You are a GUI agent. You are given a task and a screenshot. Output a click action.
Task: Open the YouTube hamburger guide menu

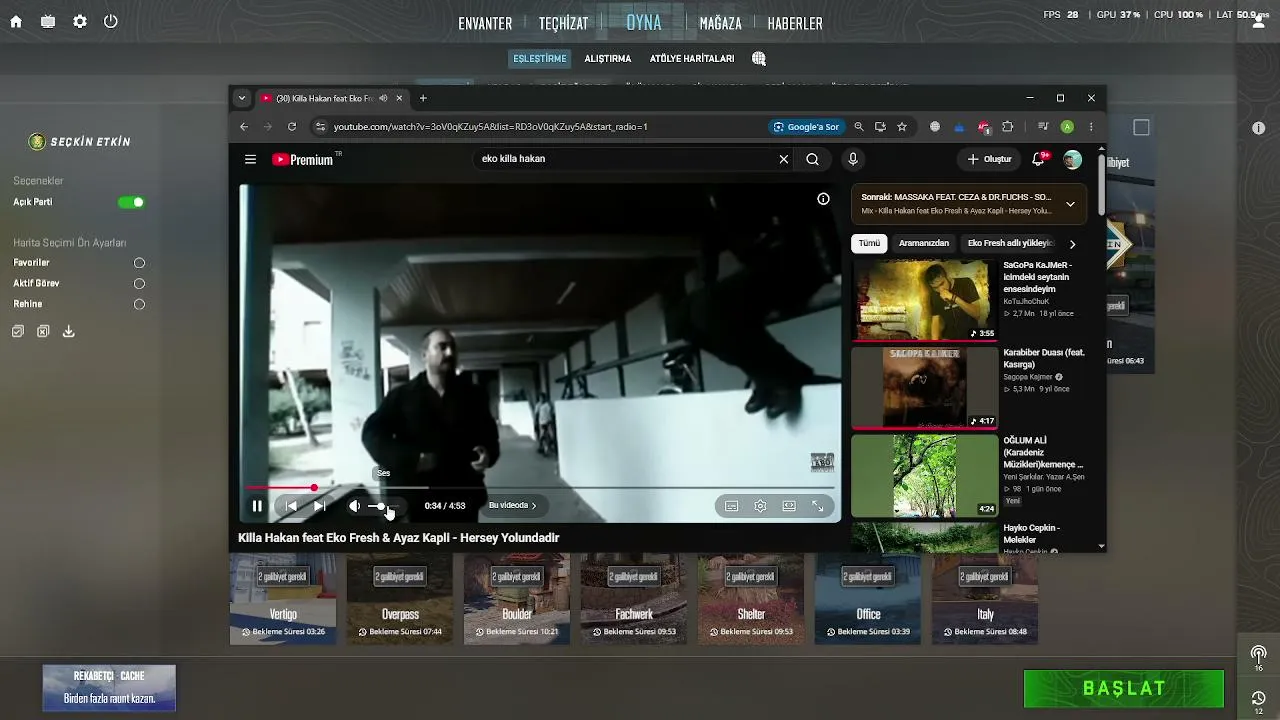[x=250, y=159]
